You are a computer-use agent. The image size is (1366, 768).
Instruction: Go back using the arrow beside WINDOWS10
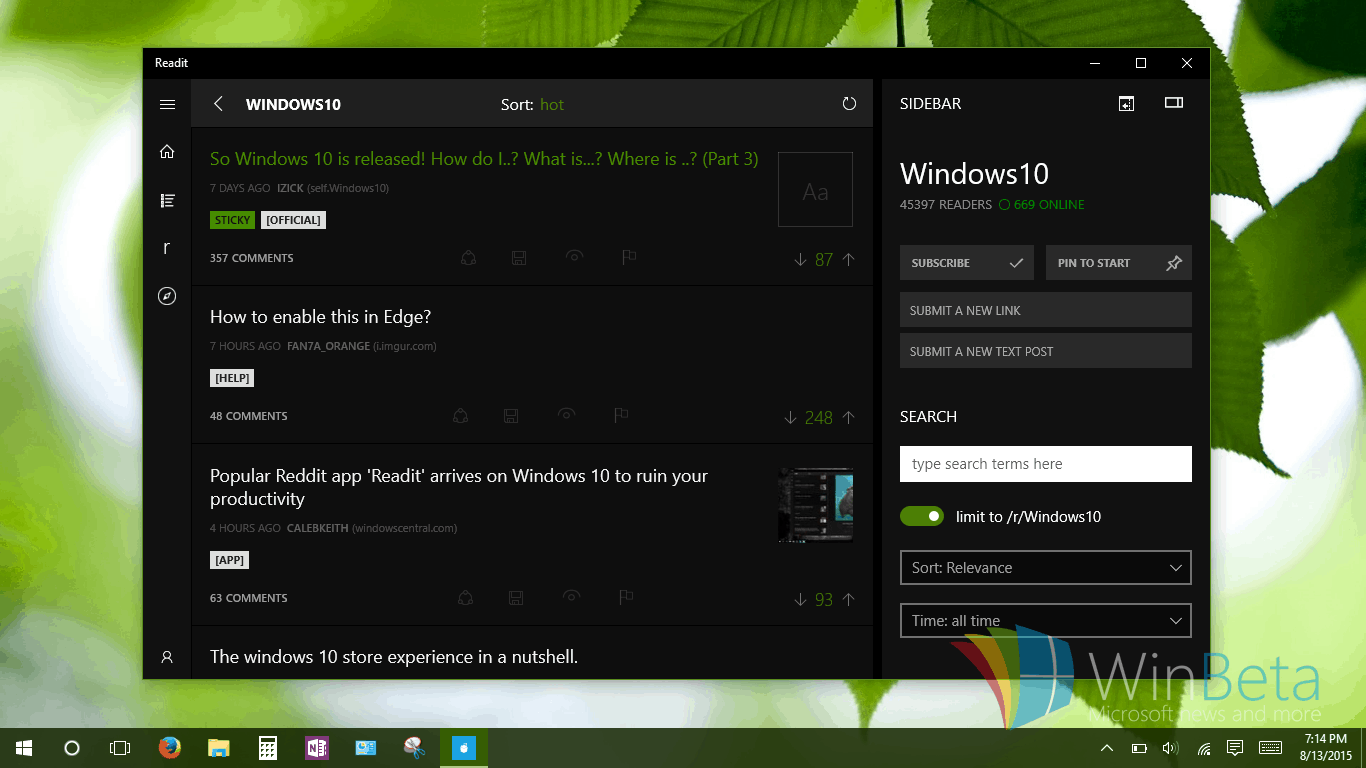pyautogui.click(x=218, y=104)
